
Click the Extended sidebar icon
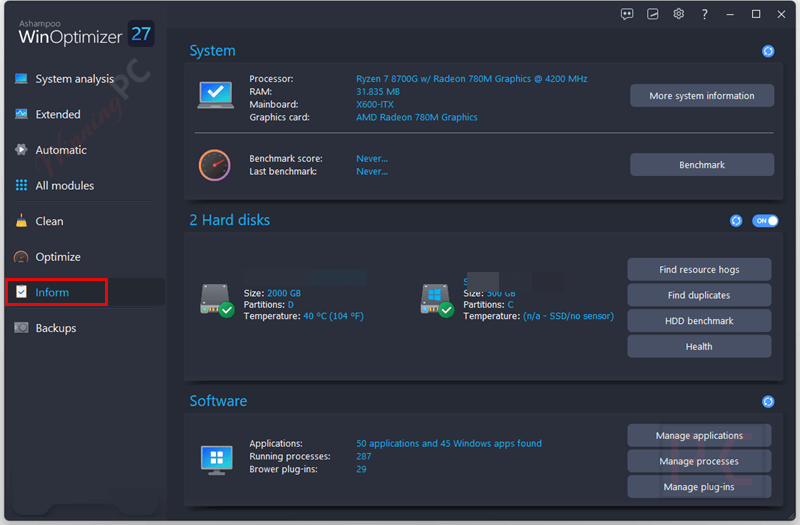21,114
